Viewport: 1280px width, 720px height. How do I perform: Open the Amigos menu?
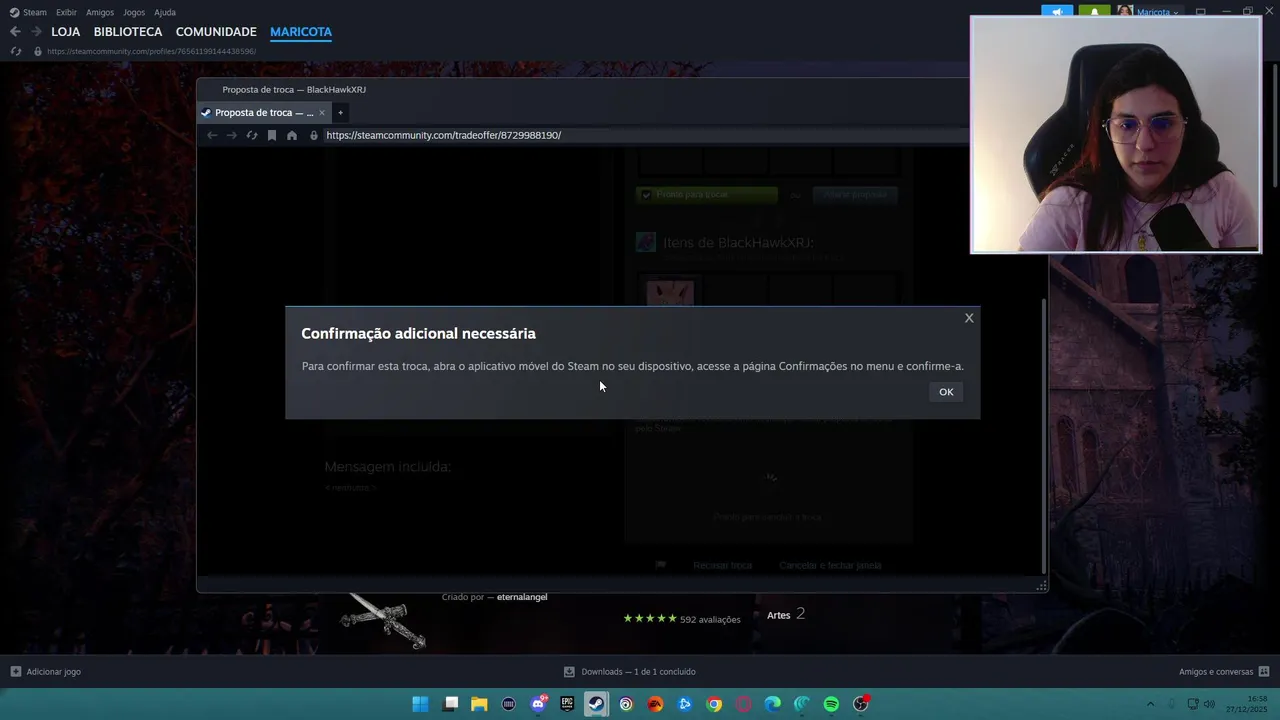click(100, 12)
